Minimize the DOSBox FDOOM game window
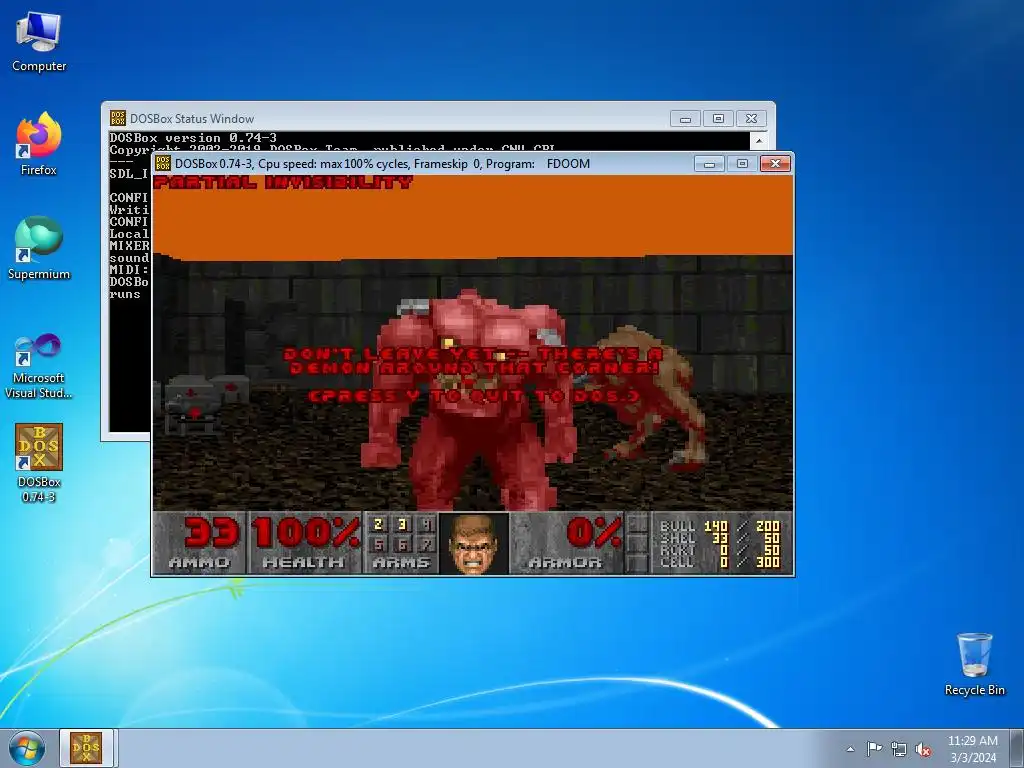 tap(709, 163)
